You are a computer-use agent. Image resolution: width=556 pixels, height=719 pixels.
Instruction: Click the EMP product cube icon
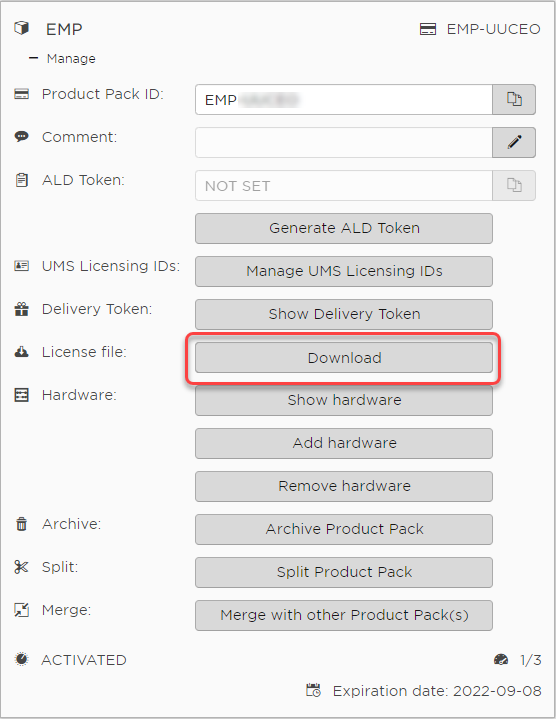click(x=22, y=28)
